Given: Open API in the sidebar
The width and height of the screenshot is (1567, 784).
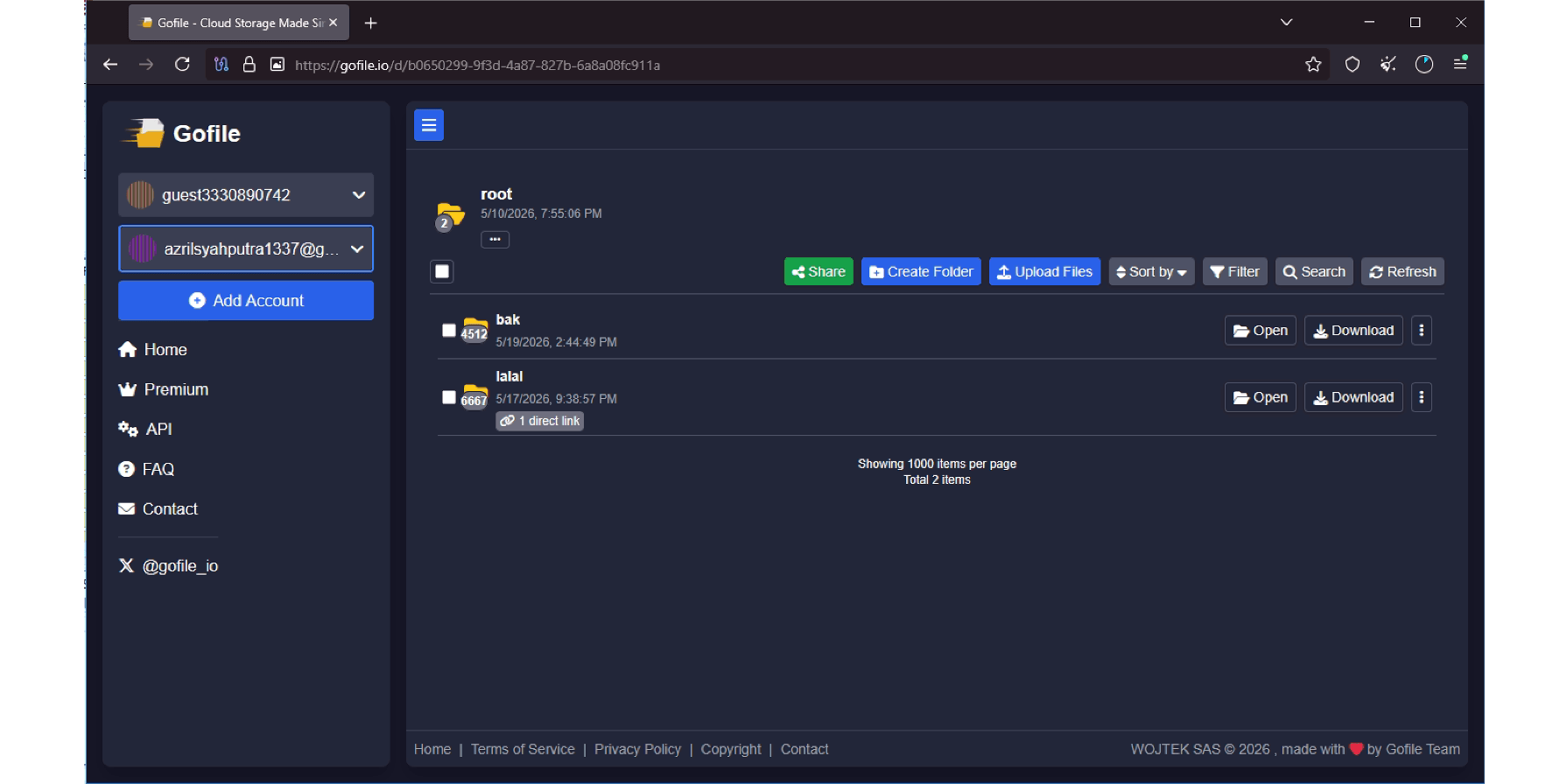Looking at the screenshot, I should (x=145, y=429).
